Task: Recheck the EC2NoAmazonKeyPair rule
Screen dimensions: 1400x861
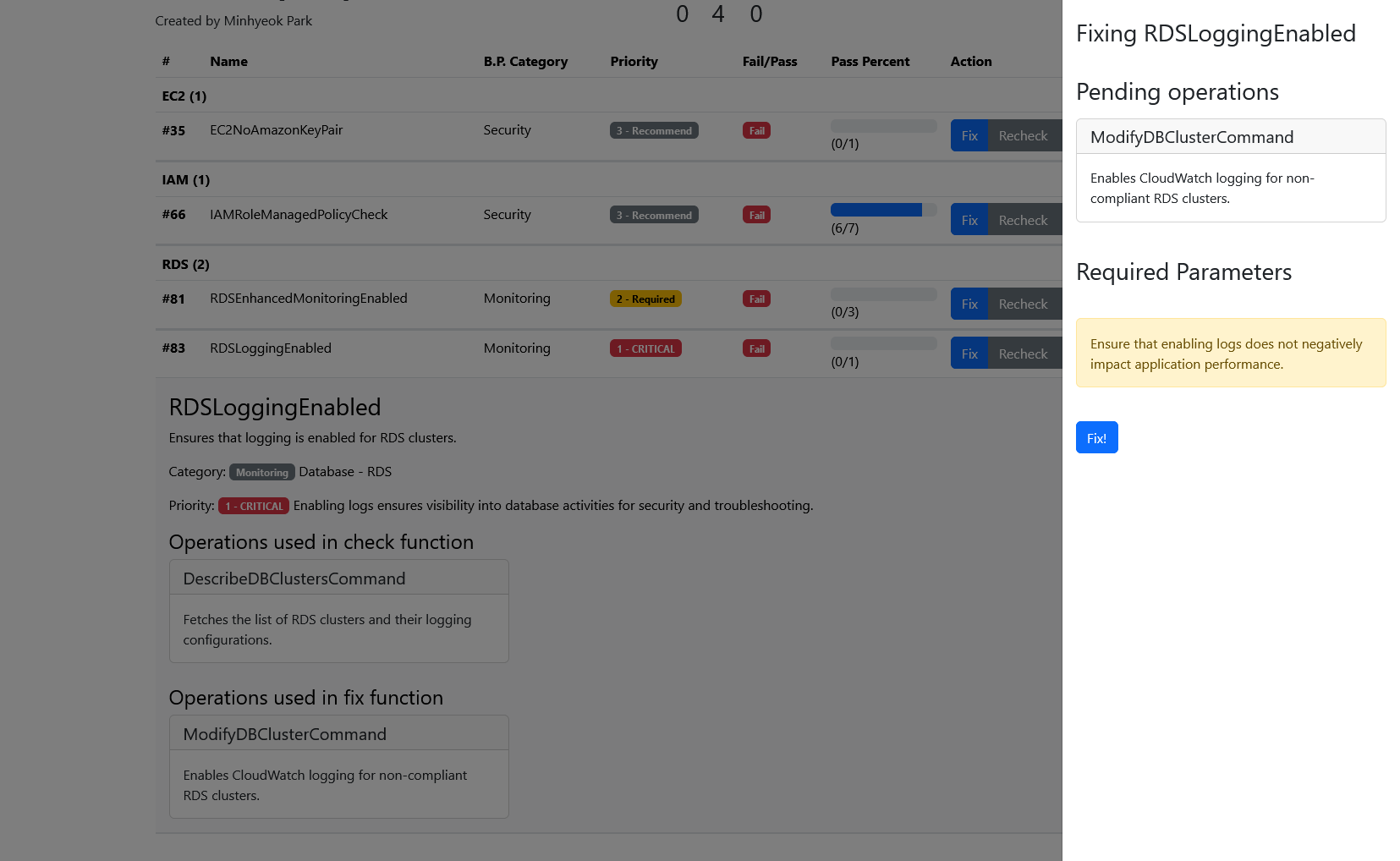Action: pos(1023,135)
